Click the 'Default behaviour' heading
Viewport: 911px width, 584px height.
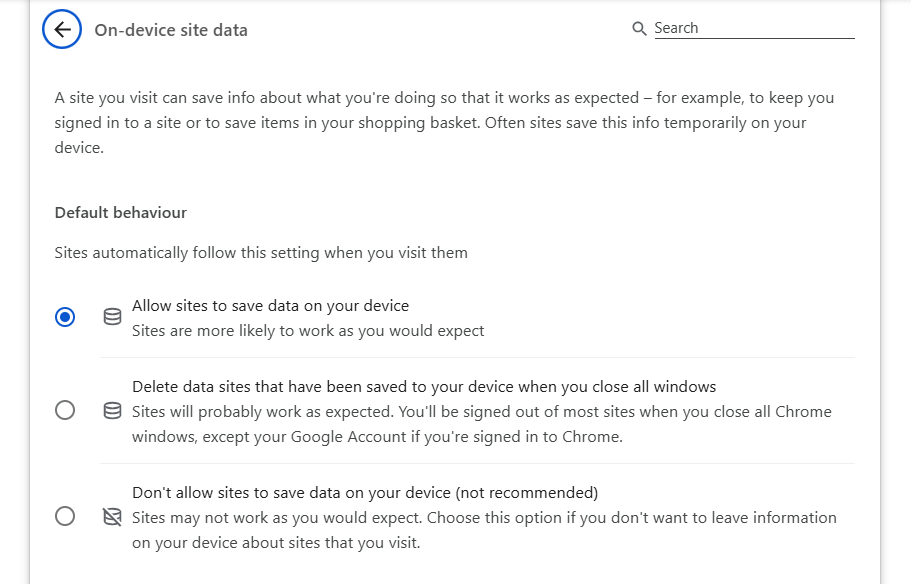pyautogui.click(x=121, y=213)
